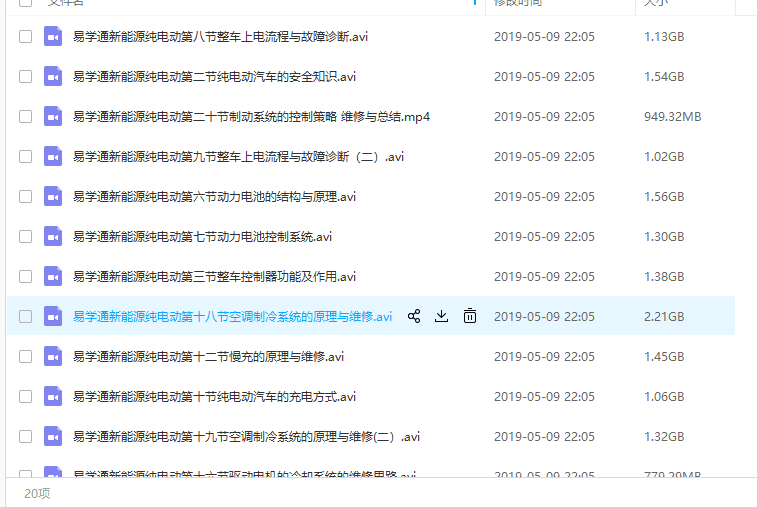Click the 1.56GB size cell
The width and height of the screenshot is (757, 507).
pos(664,197)
